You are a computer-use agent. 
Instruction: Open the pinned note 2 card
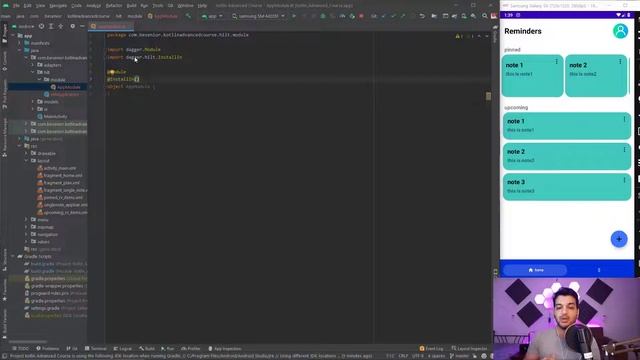pyautogui.click(x=596, y=76)
